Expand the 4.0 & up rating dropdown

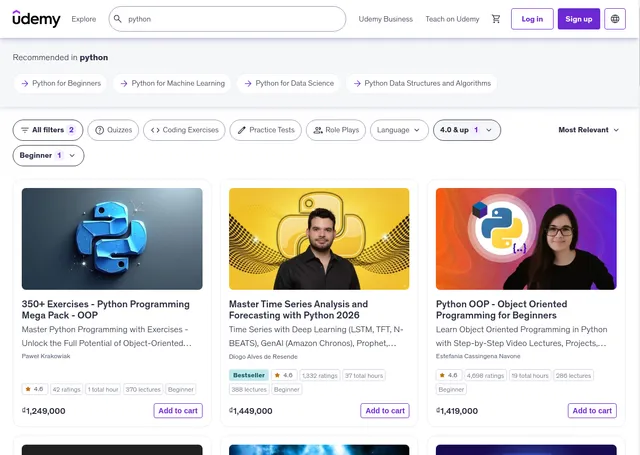point(466,130)
